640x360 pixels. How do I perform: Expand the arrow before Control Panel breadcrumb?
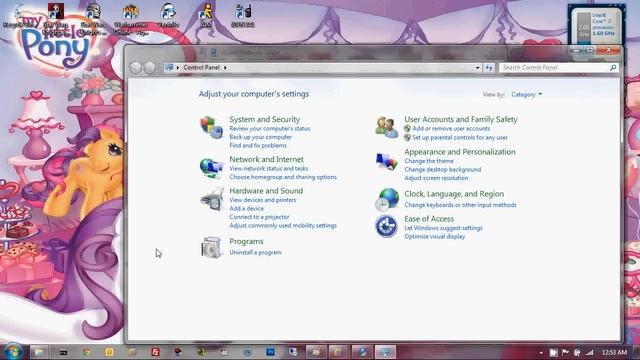click(x=178, y=67)
